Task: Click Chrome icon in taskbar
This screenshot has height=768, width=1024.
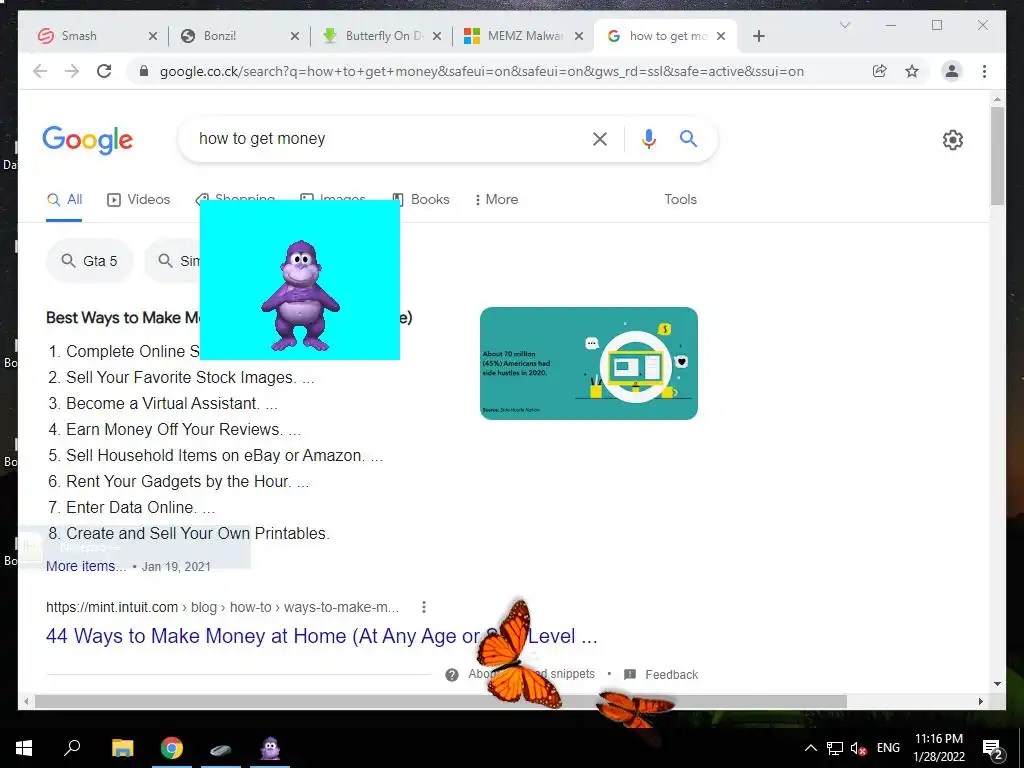Action: pyautogui.click(x=172, y=748)
